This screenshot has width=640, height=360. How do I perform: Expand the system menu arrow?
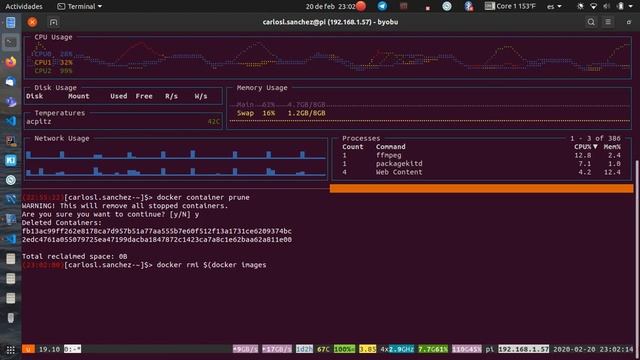pos(631,7)
